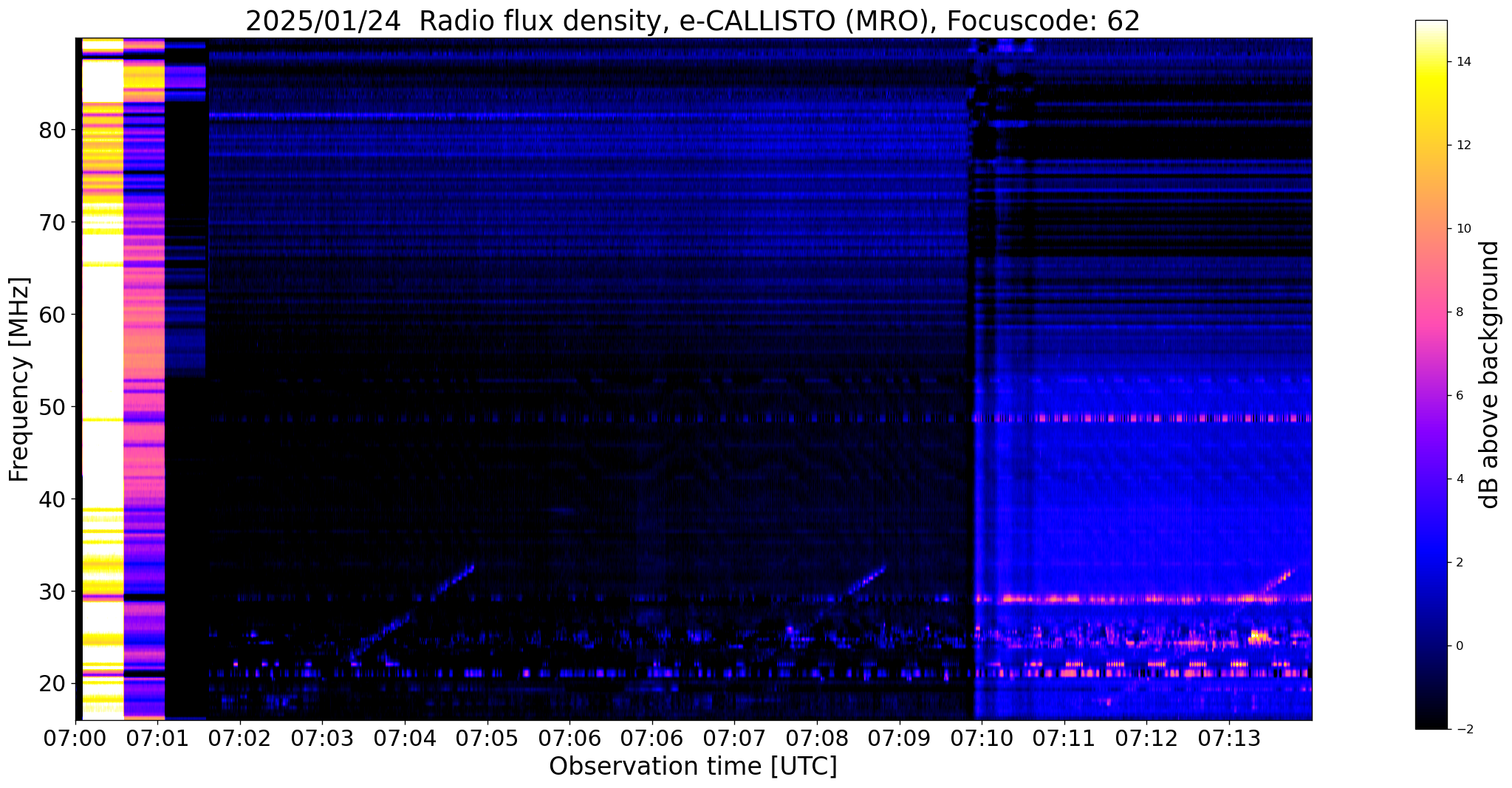Viewport: 1512px width, 788px height.
Task: Click the 07:00 tick label on time axis
Action: pos(75,739)
